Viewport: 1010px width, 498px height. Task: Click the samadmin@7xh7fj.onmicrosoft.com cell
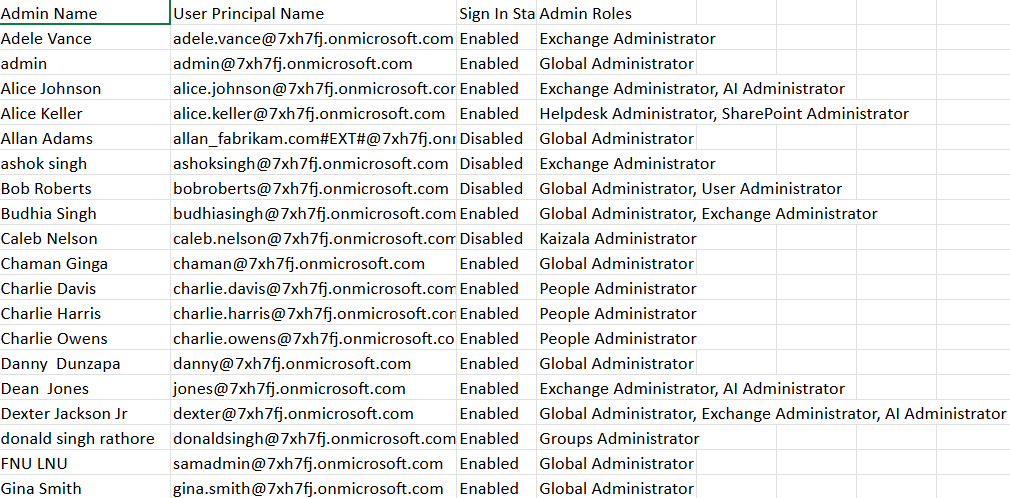[308, 464]
